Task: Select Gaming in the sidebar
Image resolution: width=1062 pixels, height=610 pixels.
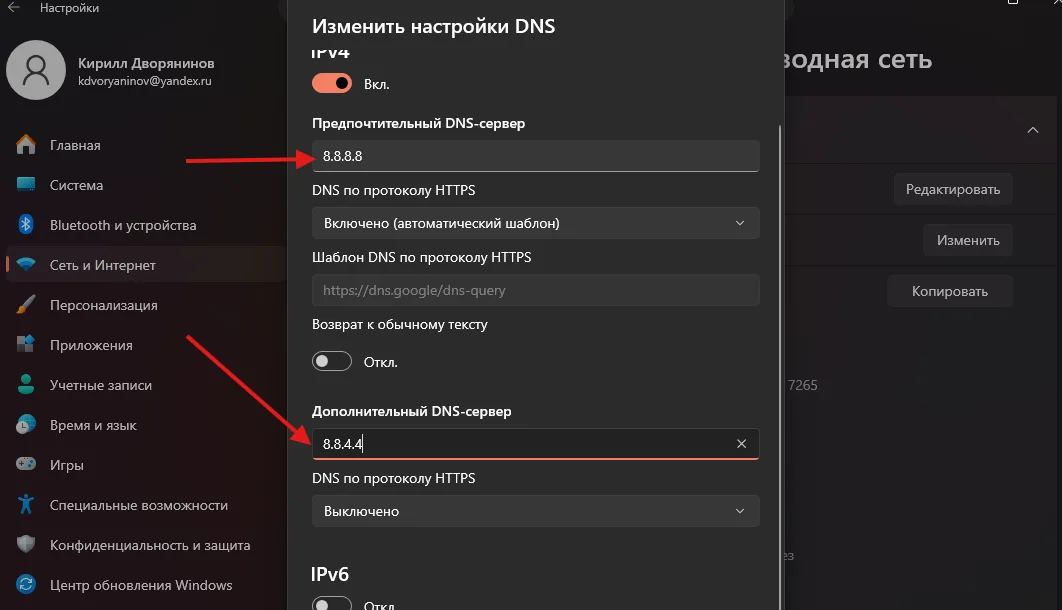Action: (66, 465)
